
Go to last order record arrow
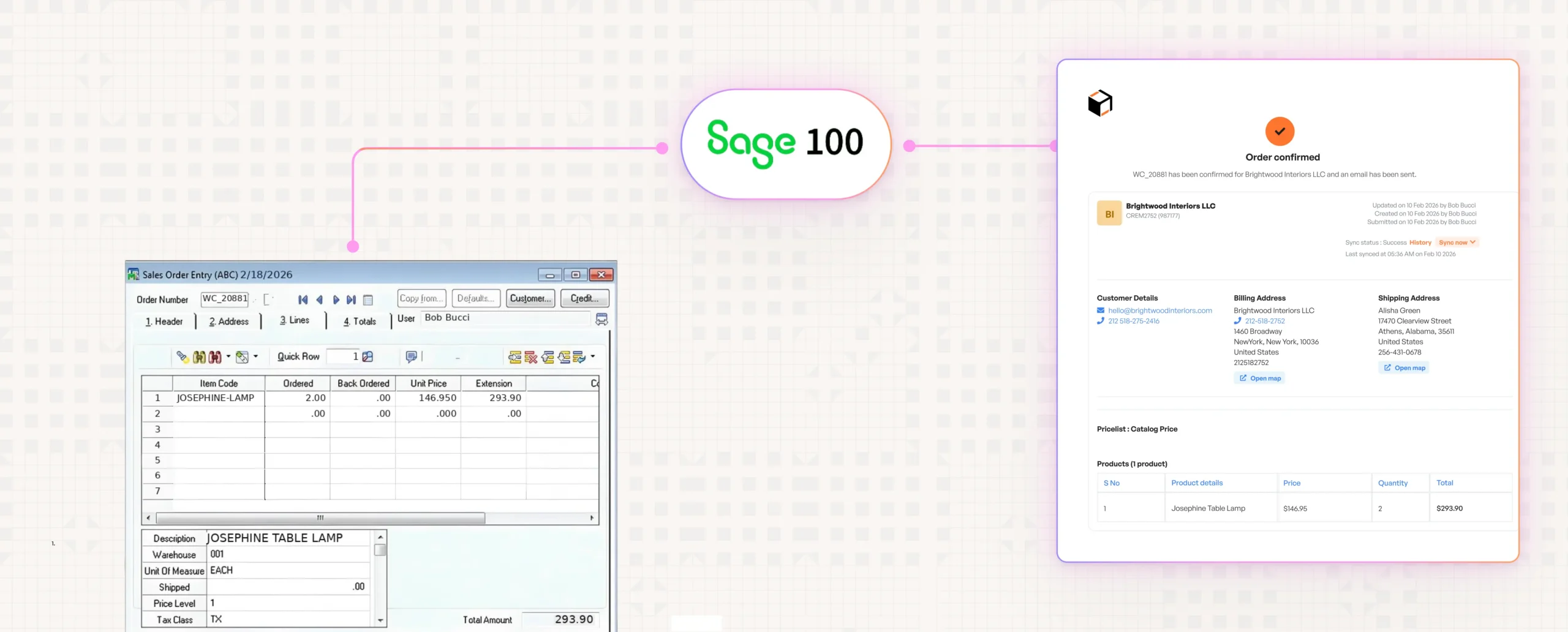(351, 299)
